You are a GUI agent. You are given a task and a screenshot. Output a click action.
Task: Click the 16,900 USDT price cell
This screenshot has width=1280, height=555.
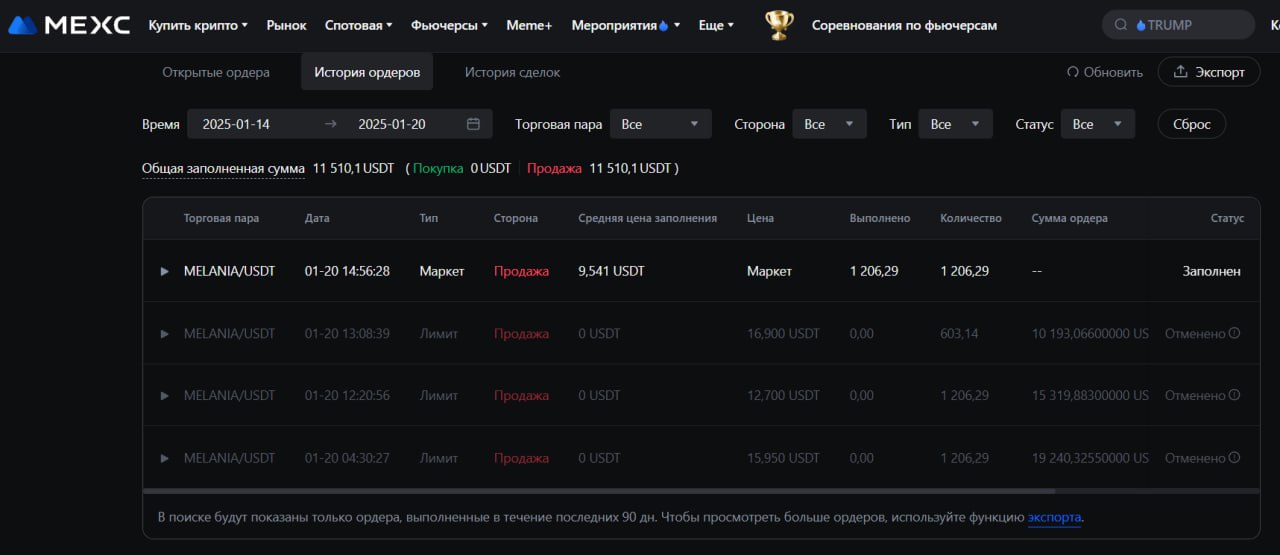coord(783,333)
